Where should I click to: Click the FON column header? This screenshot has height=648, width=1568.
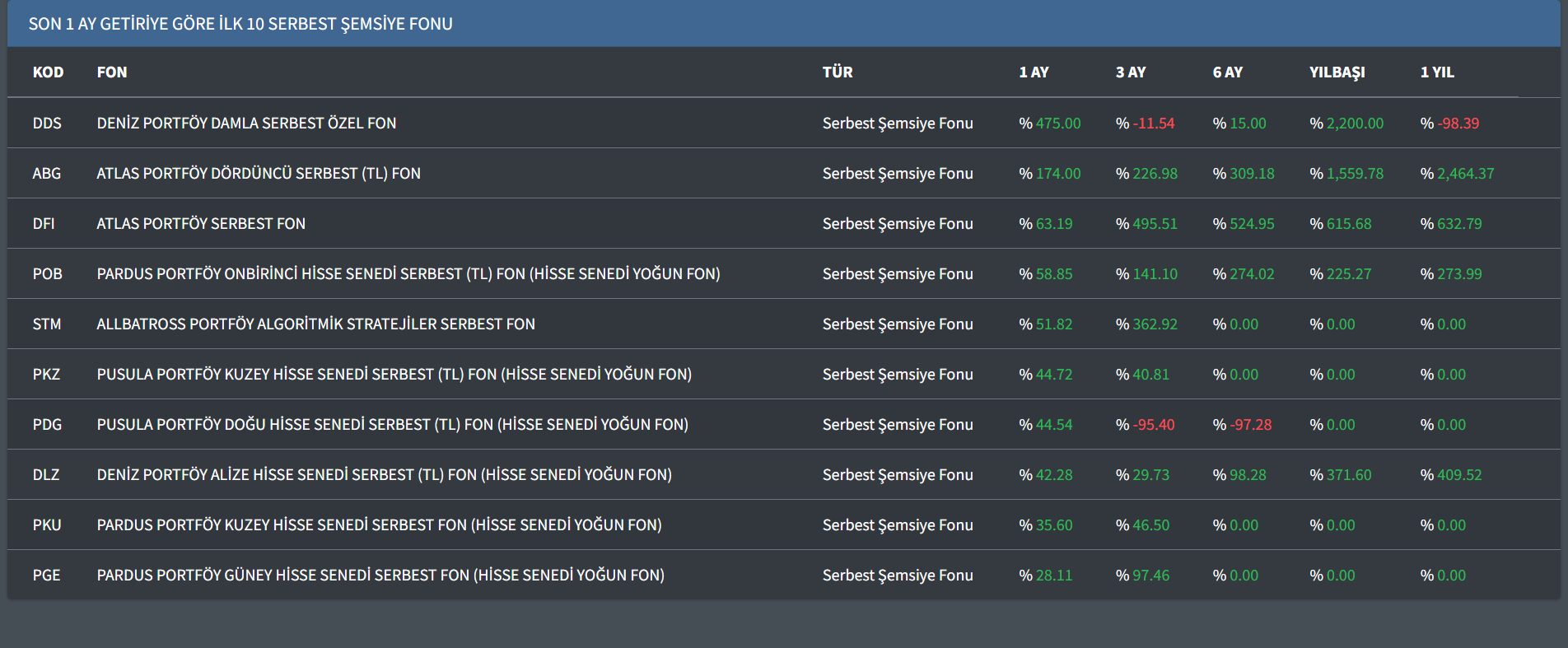[112, 72]
